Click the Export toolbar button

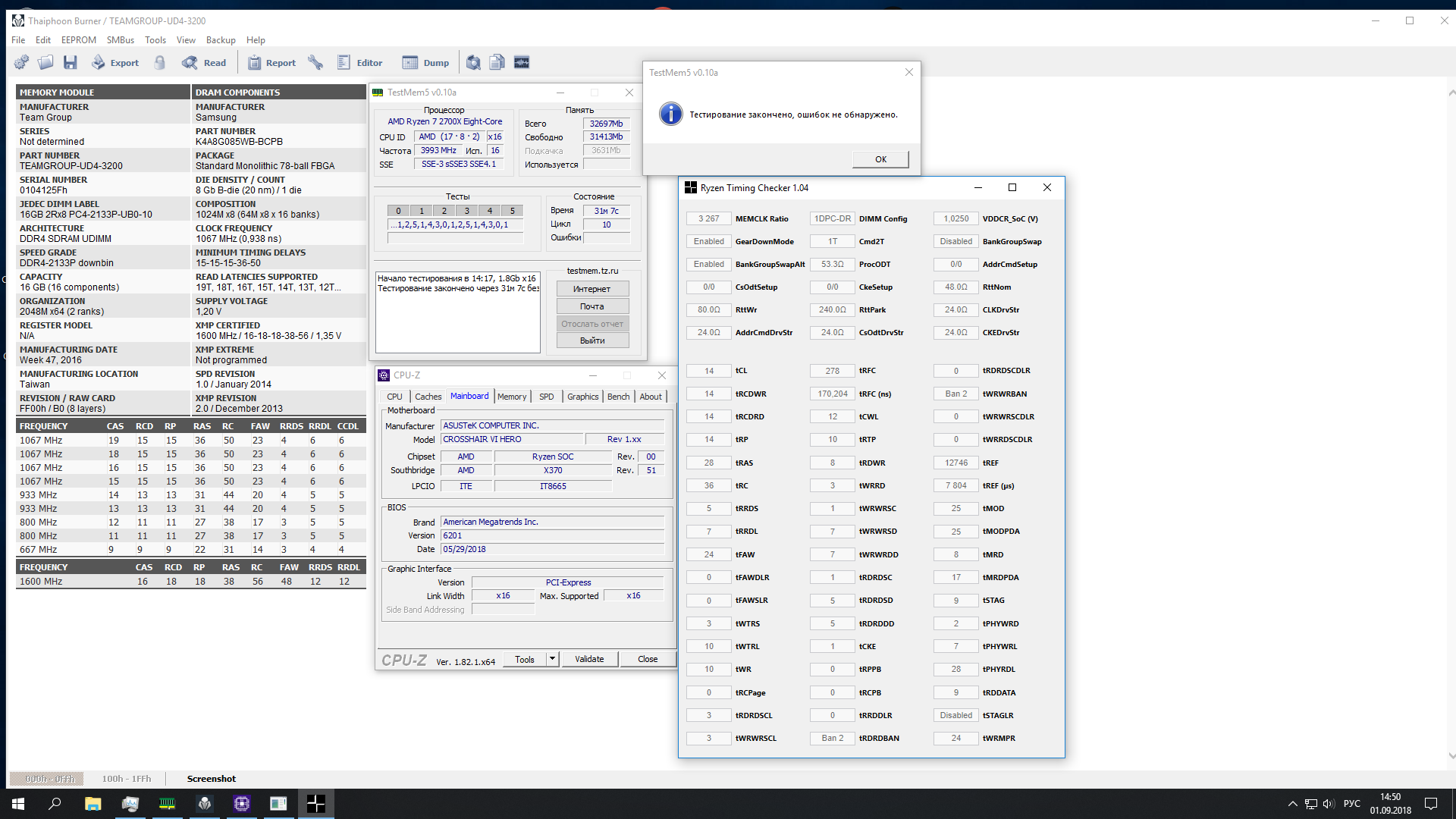point(115,63)
